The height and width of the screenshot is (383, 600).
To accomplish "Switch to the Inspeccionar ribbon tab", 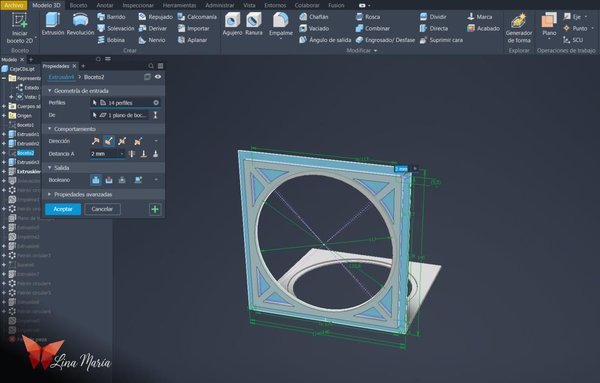I will (138, 5).
